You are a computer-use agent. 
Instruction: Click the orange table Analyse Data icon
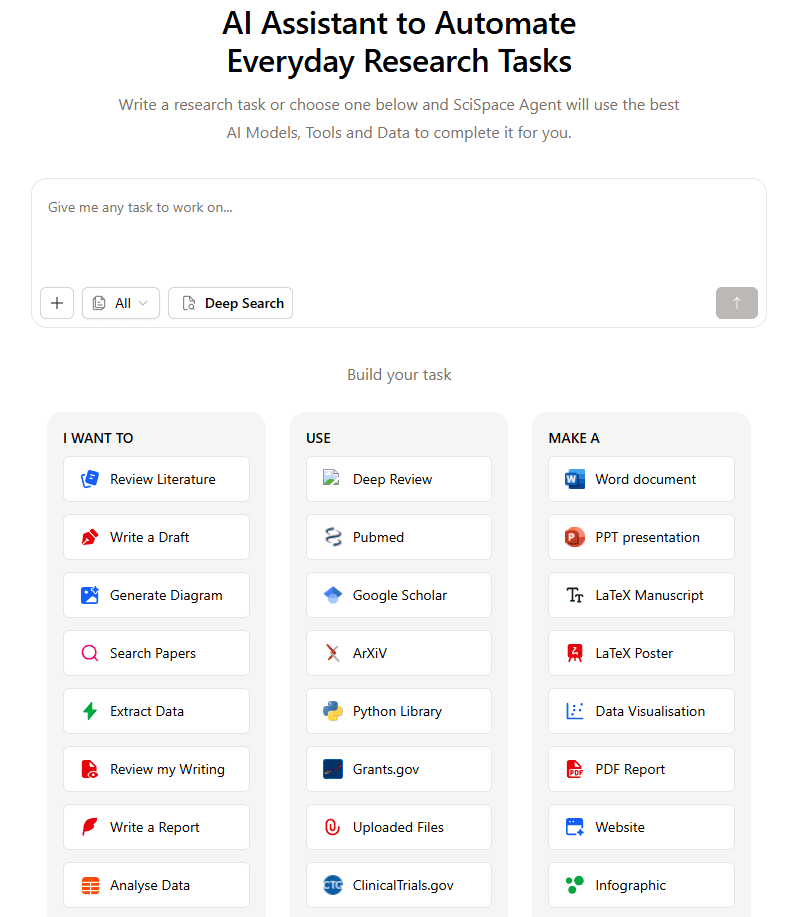[x=90, y=885]
